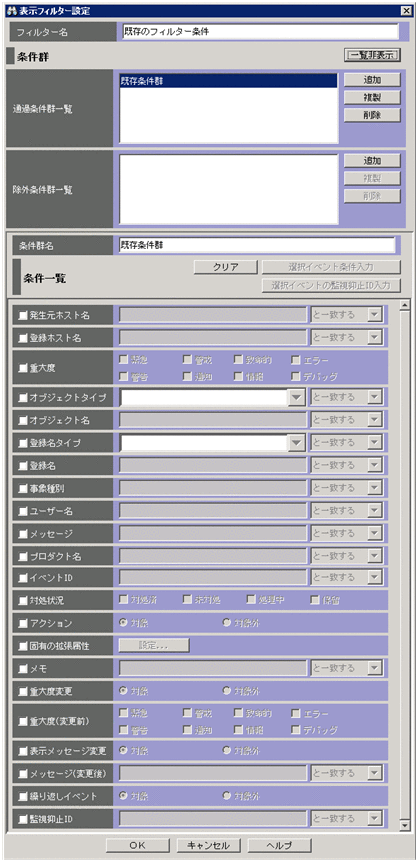The width and height of the screenshot is (419, 863).
Task: Select 対象外 radio in 表示メッセージ変更 row
Action: coord(226,751)
